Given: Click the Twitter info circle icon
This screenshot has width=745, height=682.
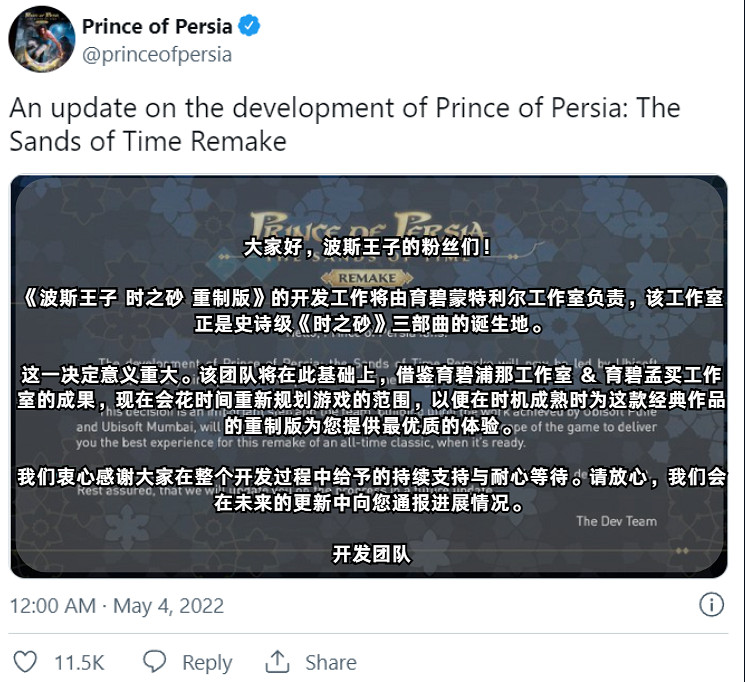Looking at the screenshot, I should (710, 605).
